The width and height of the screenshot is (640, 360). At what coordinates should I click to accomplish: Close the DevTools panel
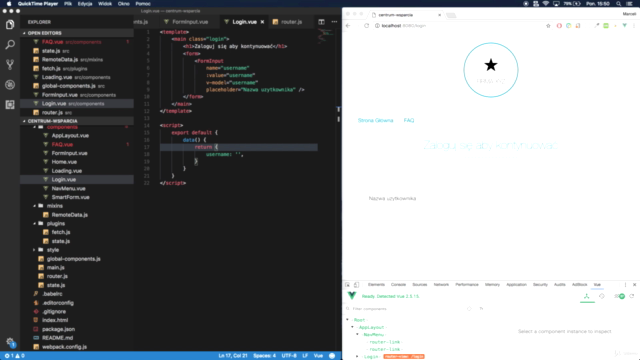tap(634, 284)
